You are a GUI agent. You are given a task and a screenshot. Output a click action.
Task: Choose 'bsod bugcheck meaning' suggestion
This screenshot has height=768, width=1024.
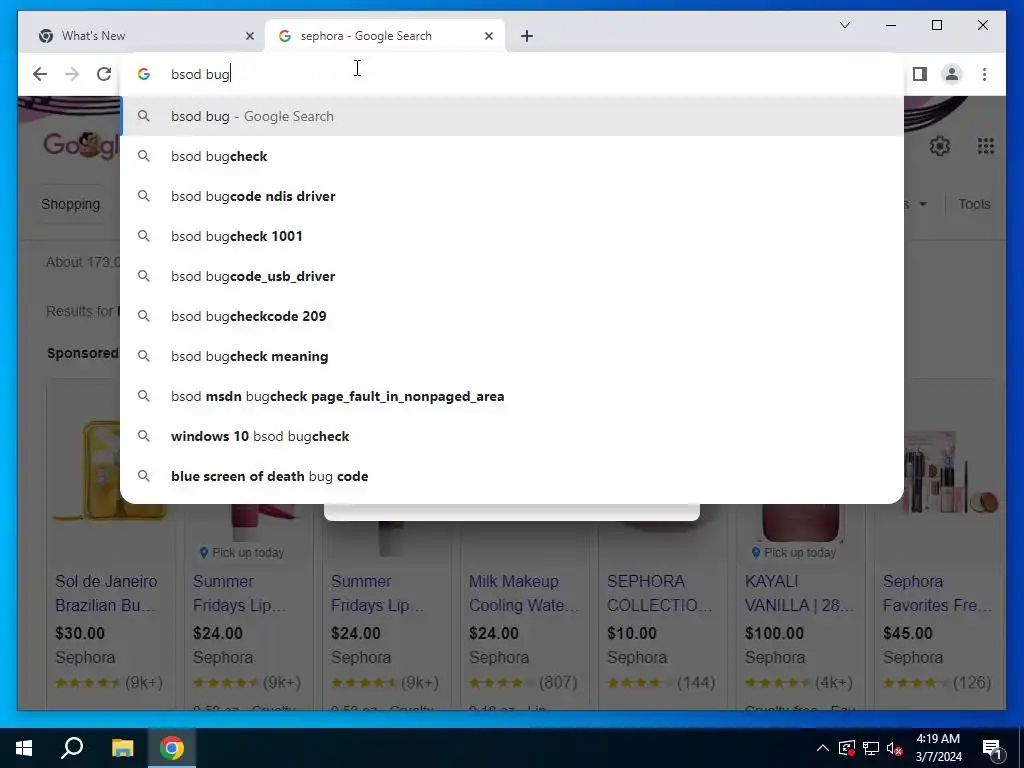click(x=513, y=356)
